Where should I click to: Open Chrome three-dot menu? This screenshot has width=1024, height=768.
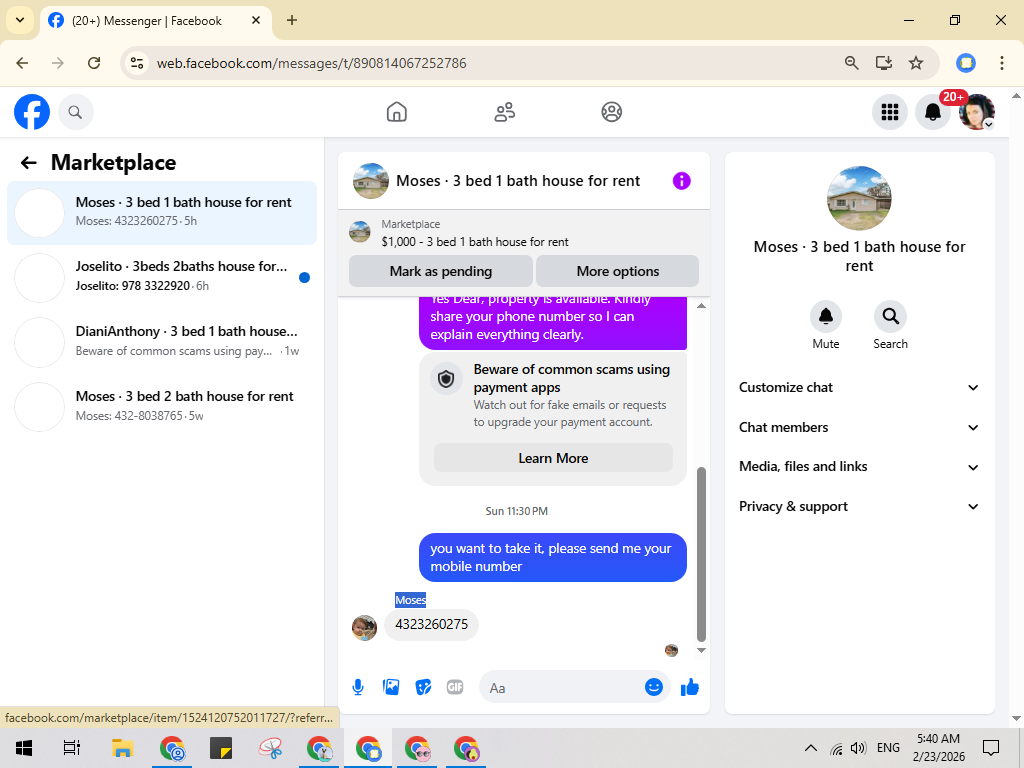click(1001, 63)
